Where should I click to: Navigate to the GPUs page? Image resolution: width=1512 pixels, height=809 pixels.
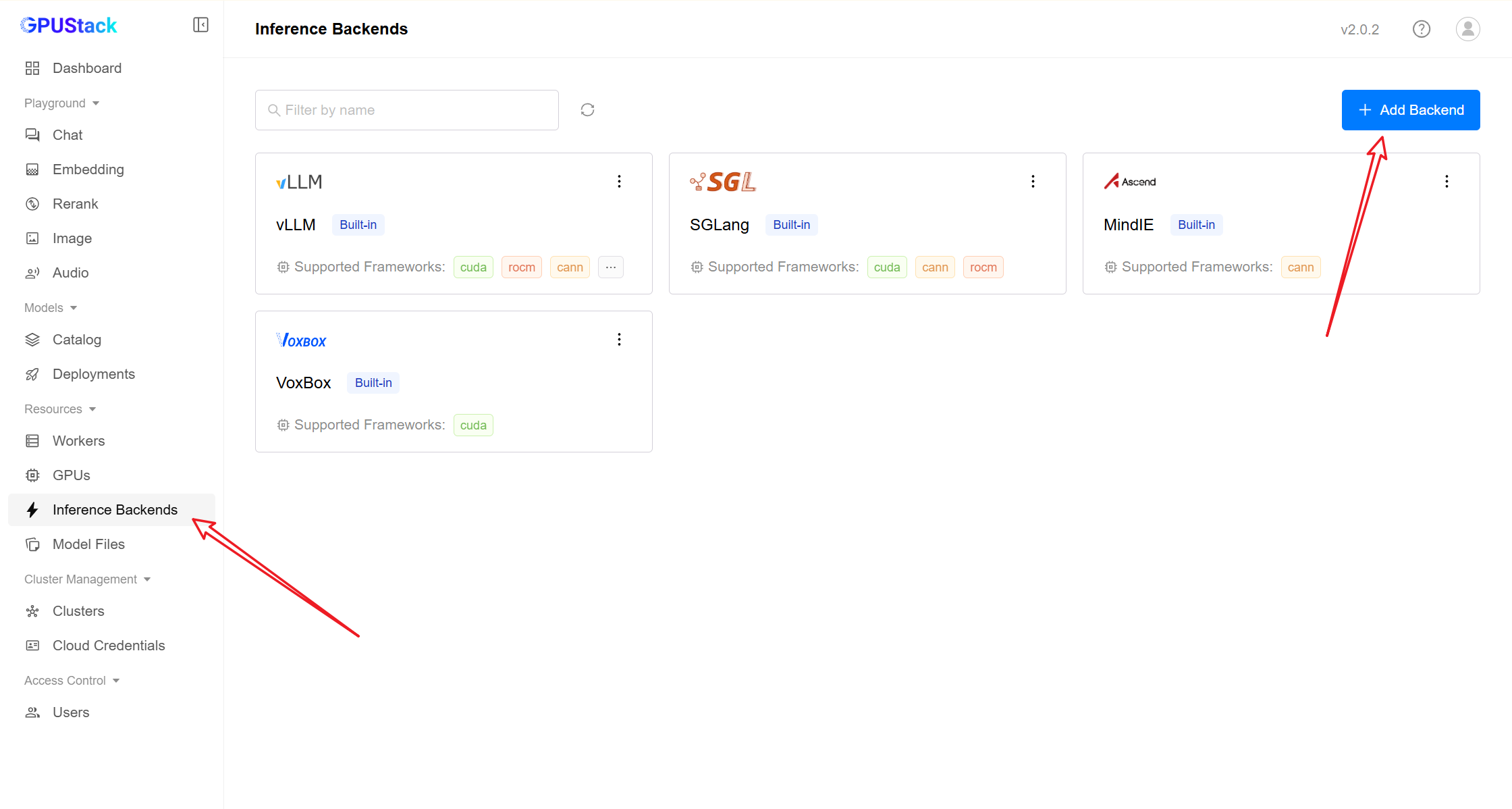tap(72, 475)
